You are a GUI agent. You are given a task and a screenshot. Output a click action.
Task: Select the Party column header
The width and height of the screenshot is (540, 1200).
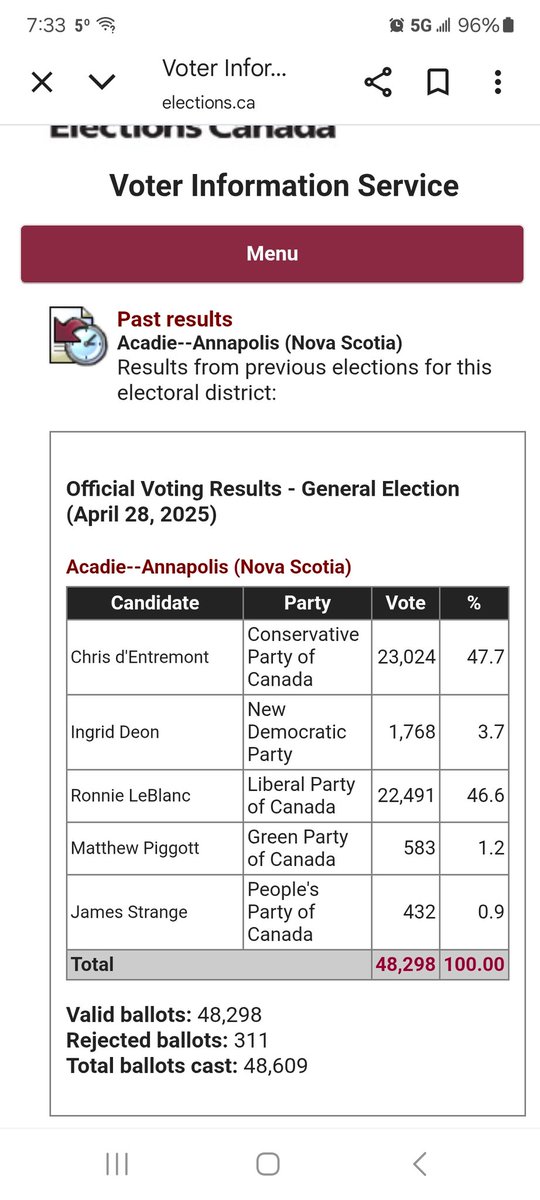click(x=307, y=603)
